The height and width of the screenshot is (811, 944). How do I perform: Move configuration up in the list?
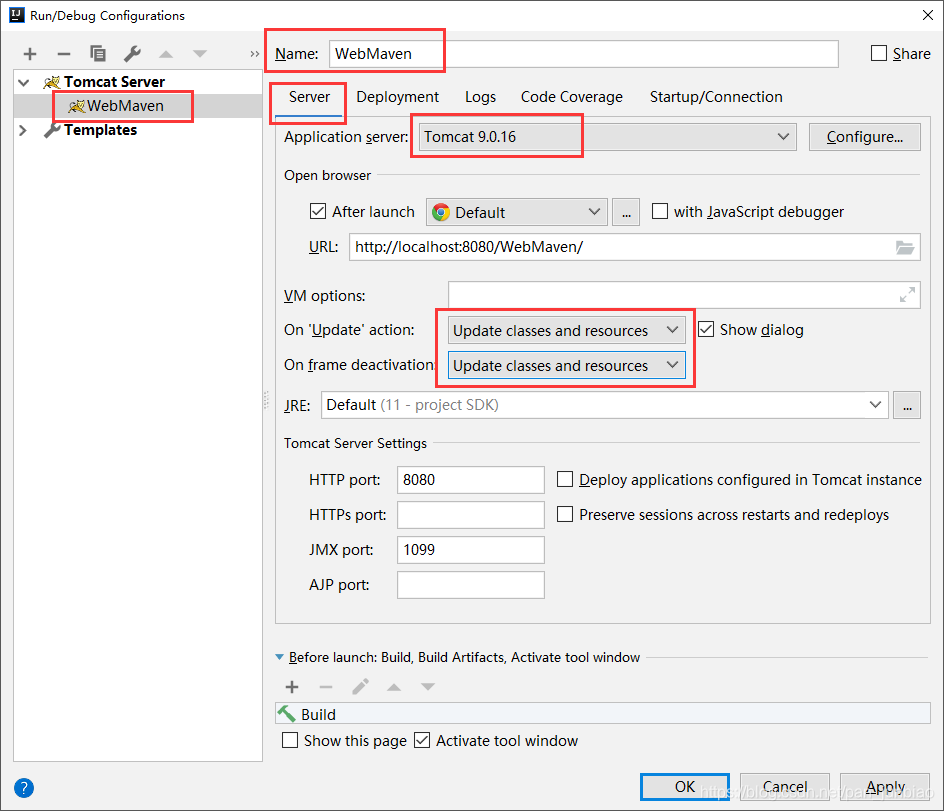coord(166,54)
